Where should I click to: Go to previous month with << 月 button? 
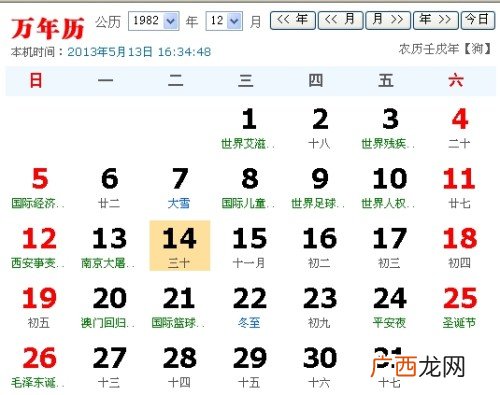[340, 20]
